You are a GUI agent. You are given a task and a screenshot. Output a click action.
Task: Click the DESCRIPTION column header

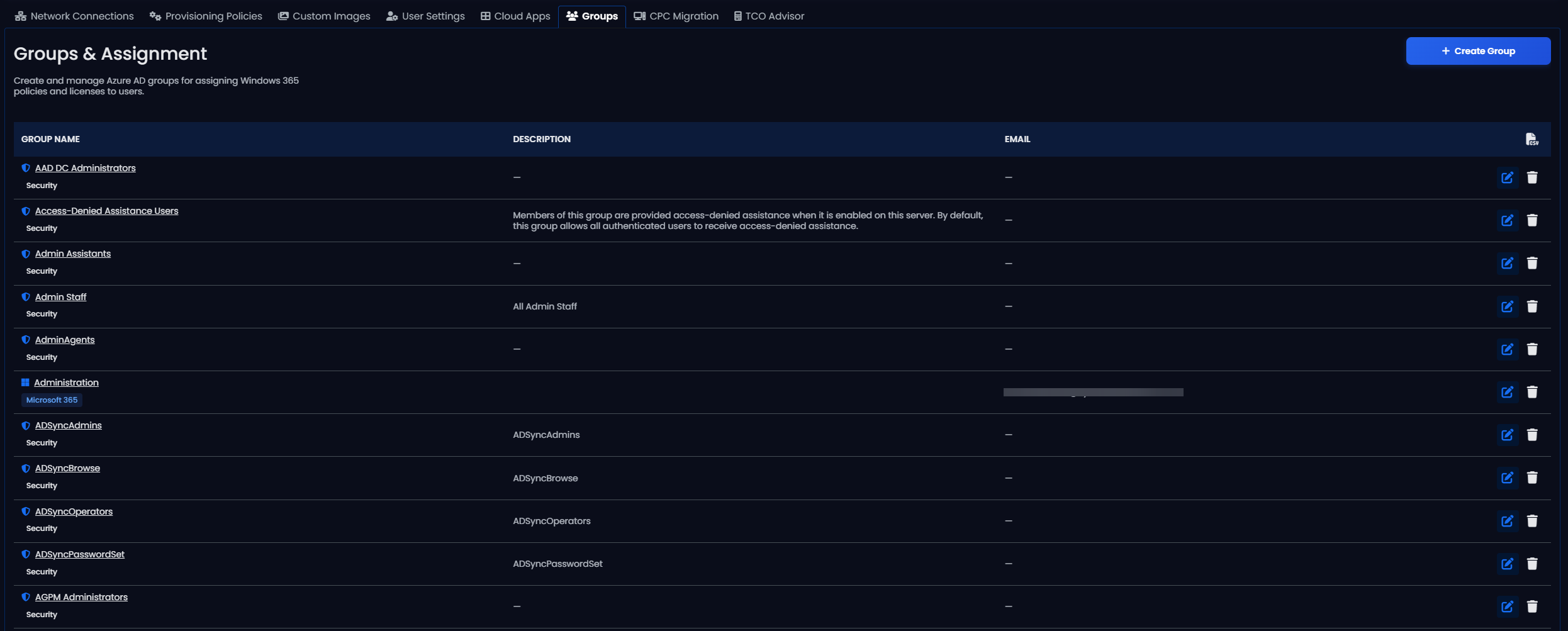[x=542, y=139]
